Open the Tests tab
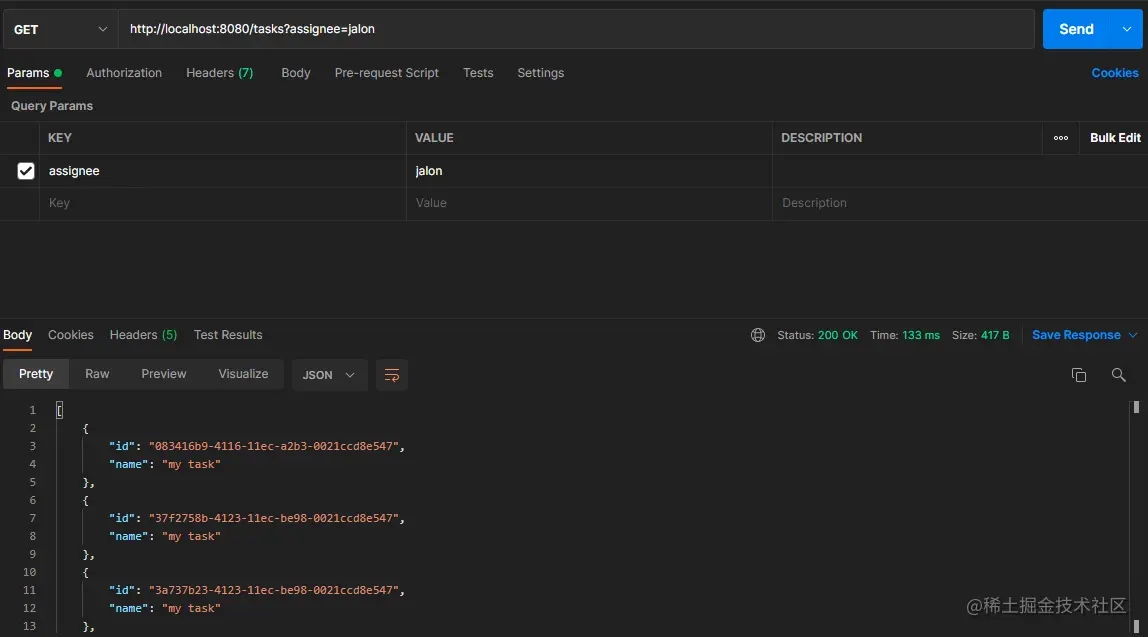The image size is (1148, 637). pos(478,73)
